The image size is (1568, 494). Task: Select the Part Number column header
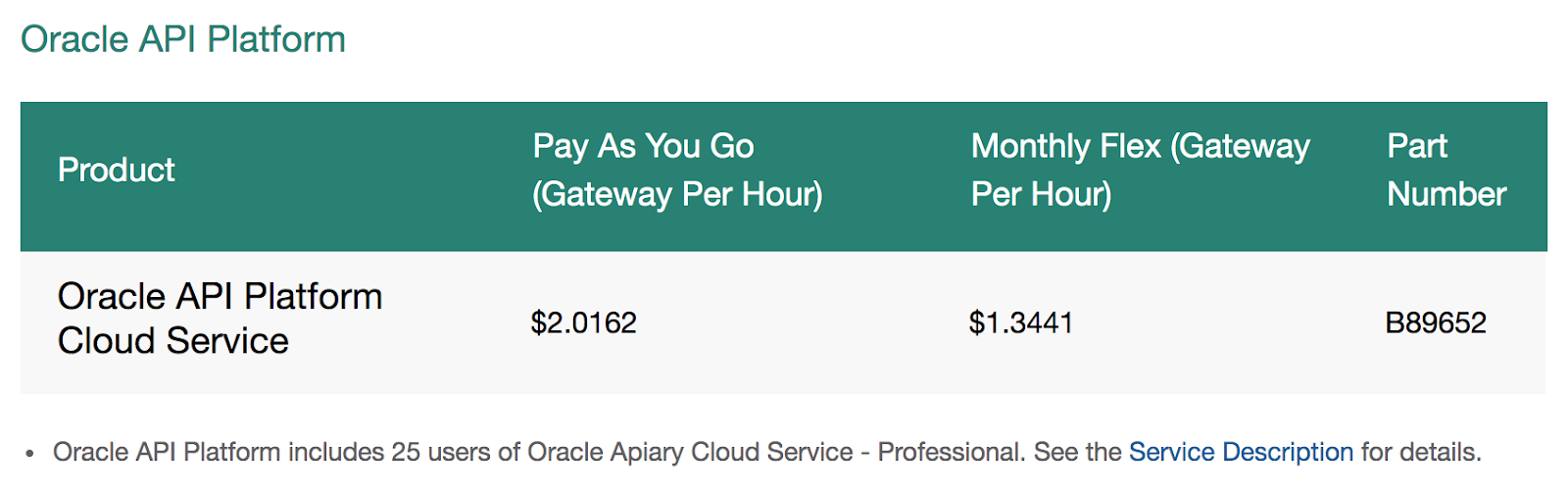(1446, 170)
